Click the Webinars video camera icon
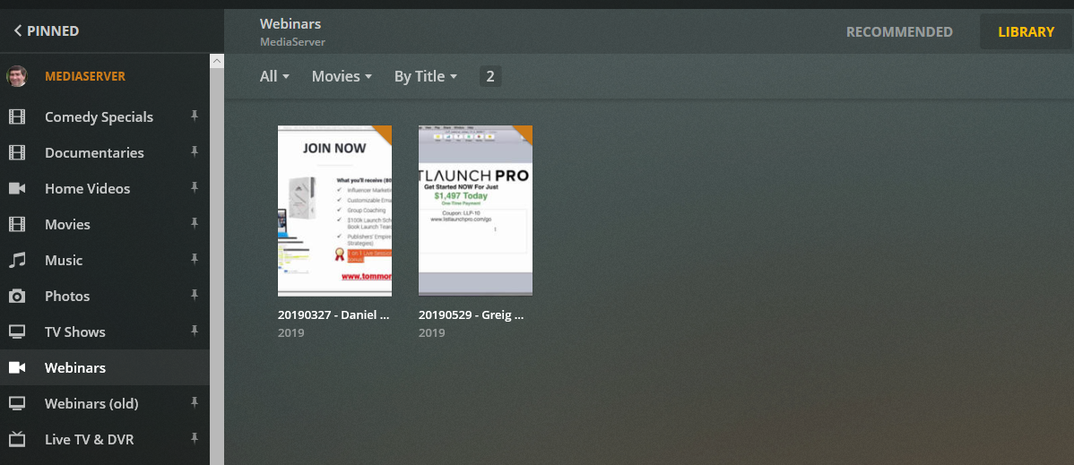This screenshot has width=1074, height=465. click(x=17, y=368)
